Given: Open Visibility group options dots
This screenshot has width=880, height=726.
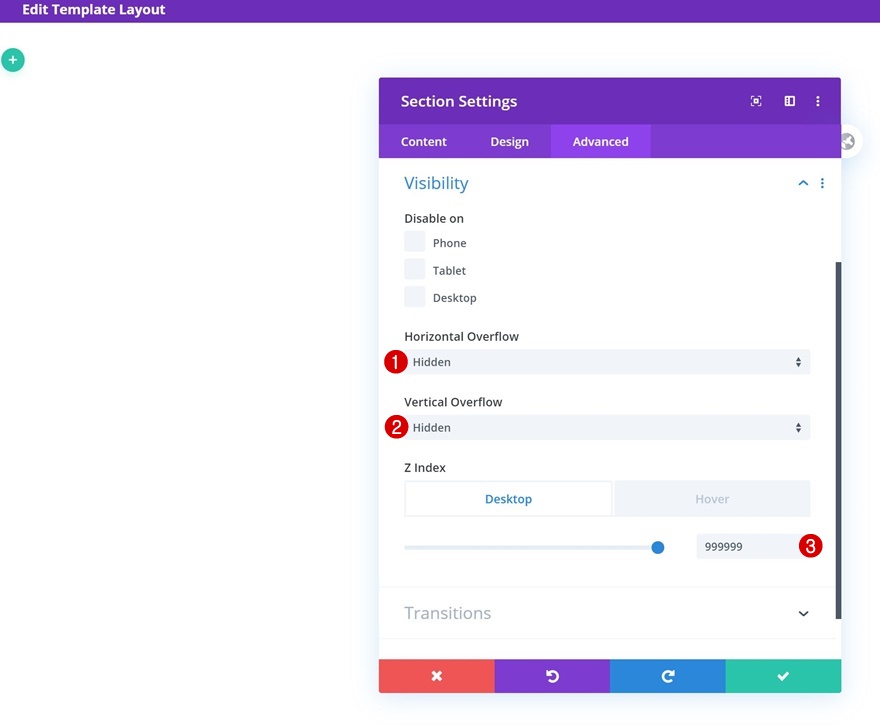Looking at the screenshot, I should (x=822, y=183).
